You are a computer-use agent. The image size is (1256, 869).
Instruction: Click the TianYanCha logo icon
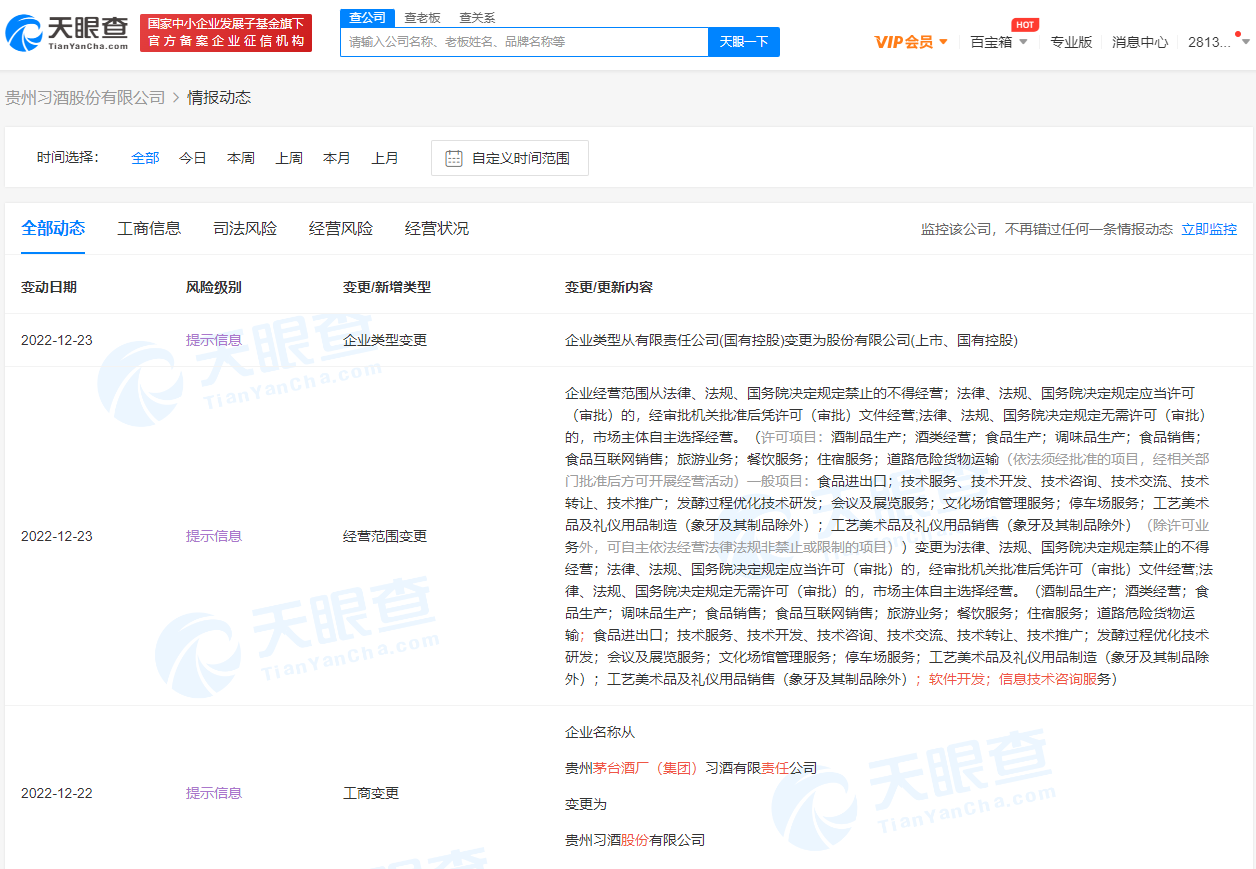pyautogui.click(x=24, y=33)
